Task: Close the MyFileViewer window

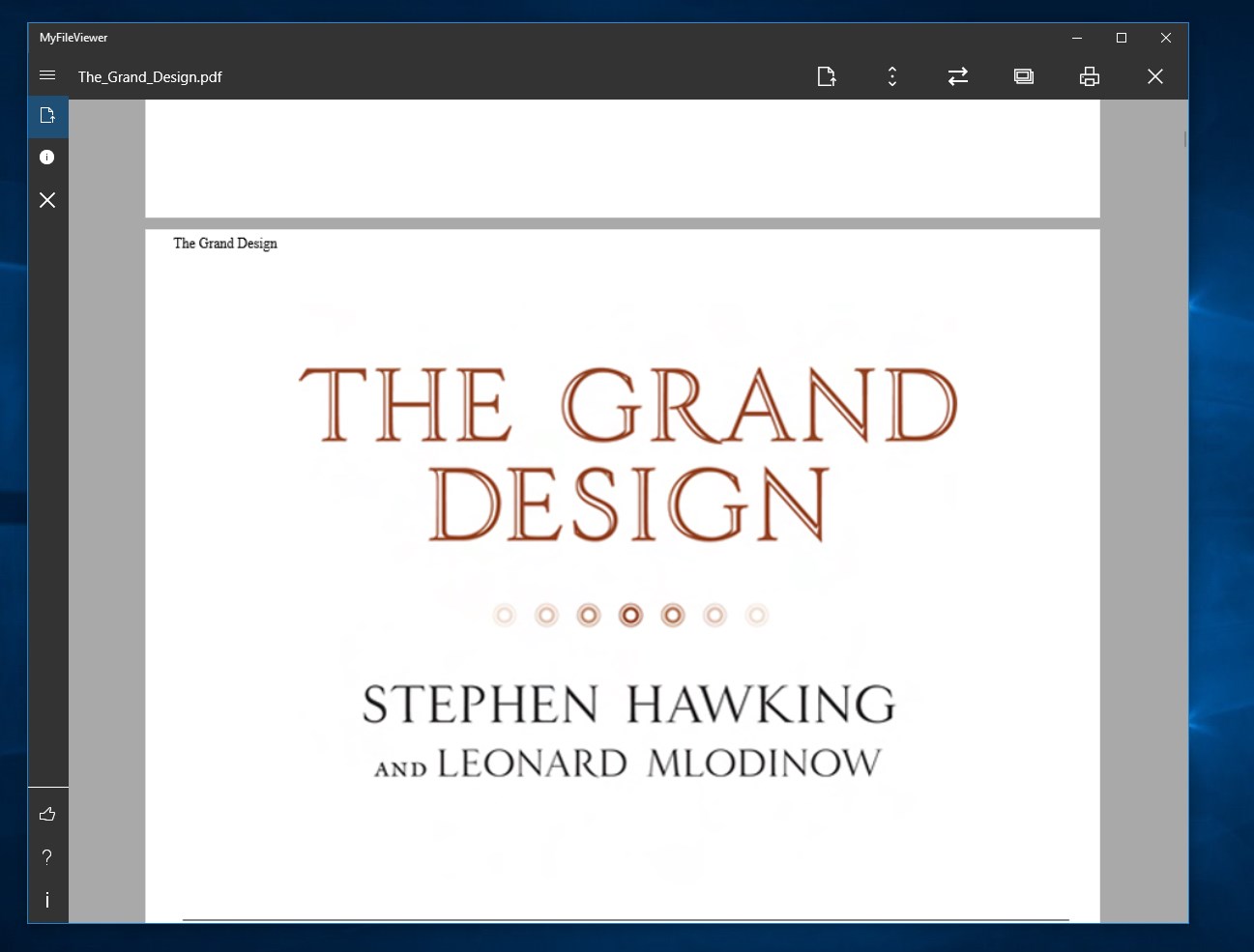Action: click(1166, 38)
